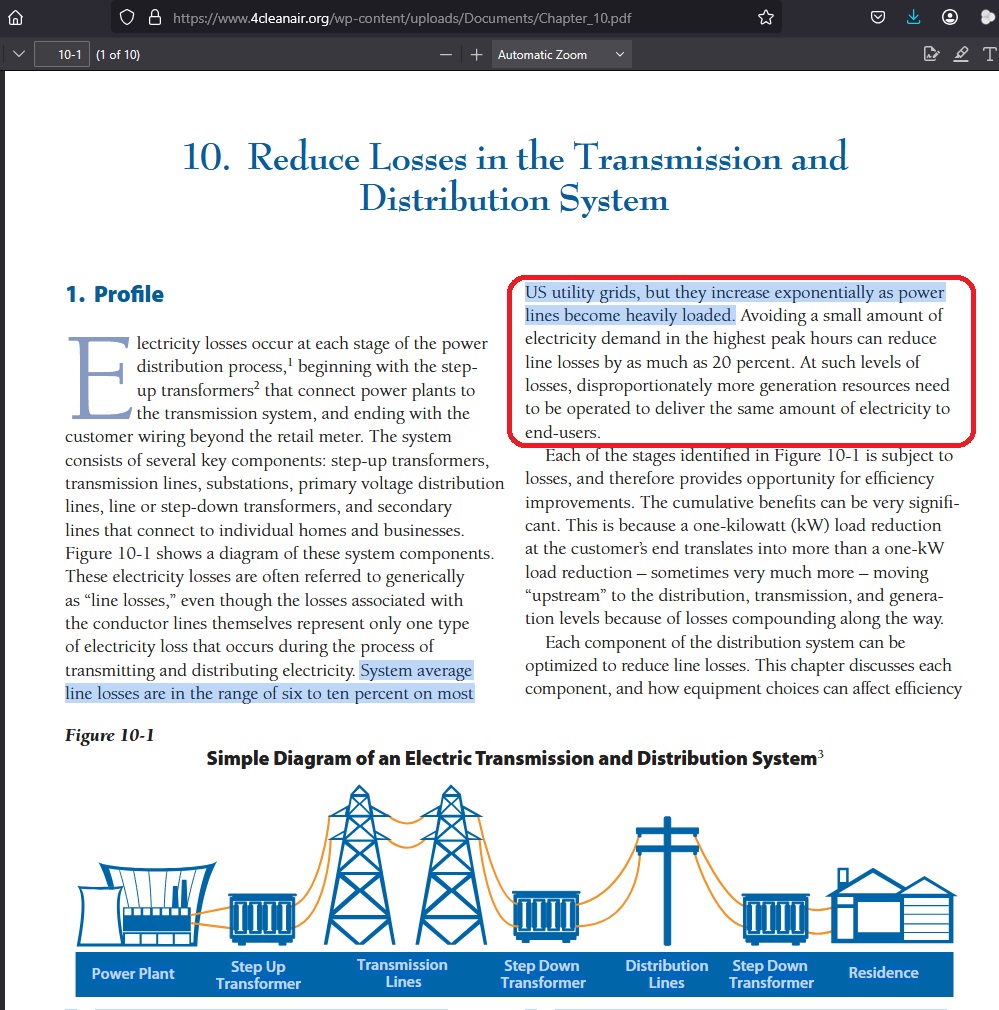Click the line 'lectricity losses occur at each stage'

pos(312,343)
